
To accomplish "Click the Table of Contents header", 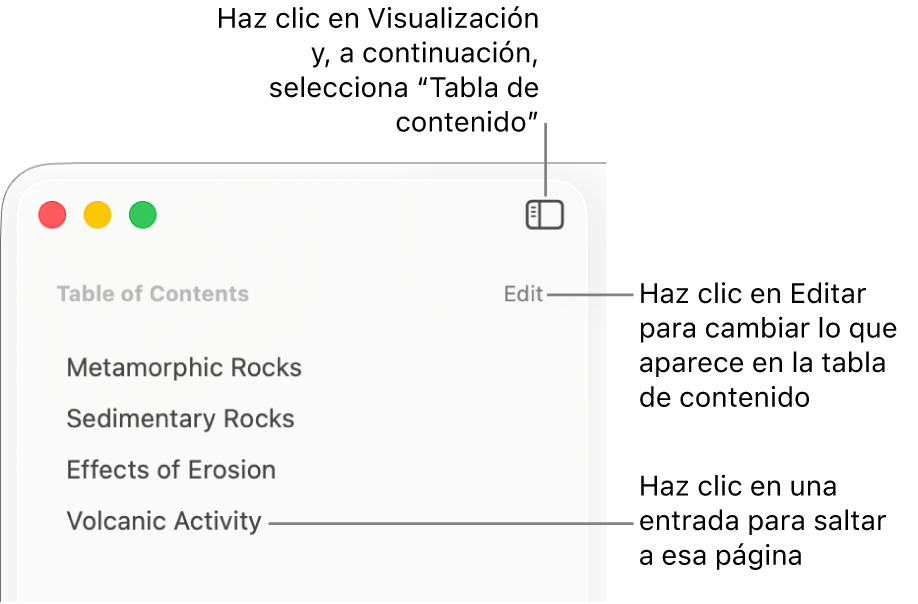I will [153, 294].
